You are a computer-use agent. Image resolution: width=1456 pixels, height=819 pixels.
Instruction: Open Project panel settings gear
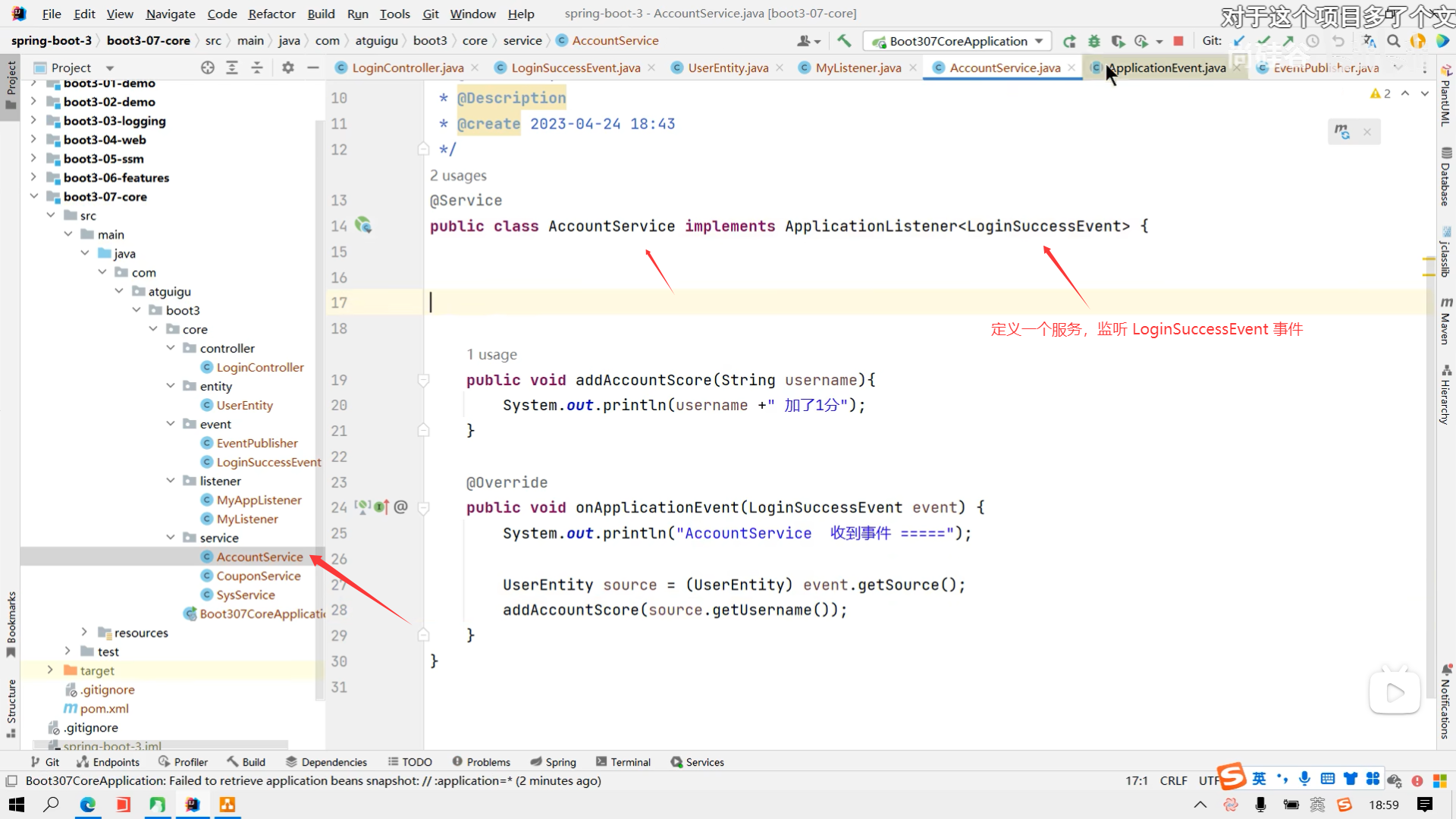click(287, 67)
